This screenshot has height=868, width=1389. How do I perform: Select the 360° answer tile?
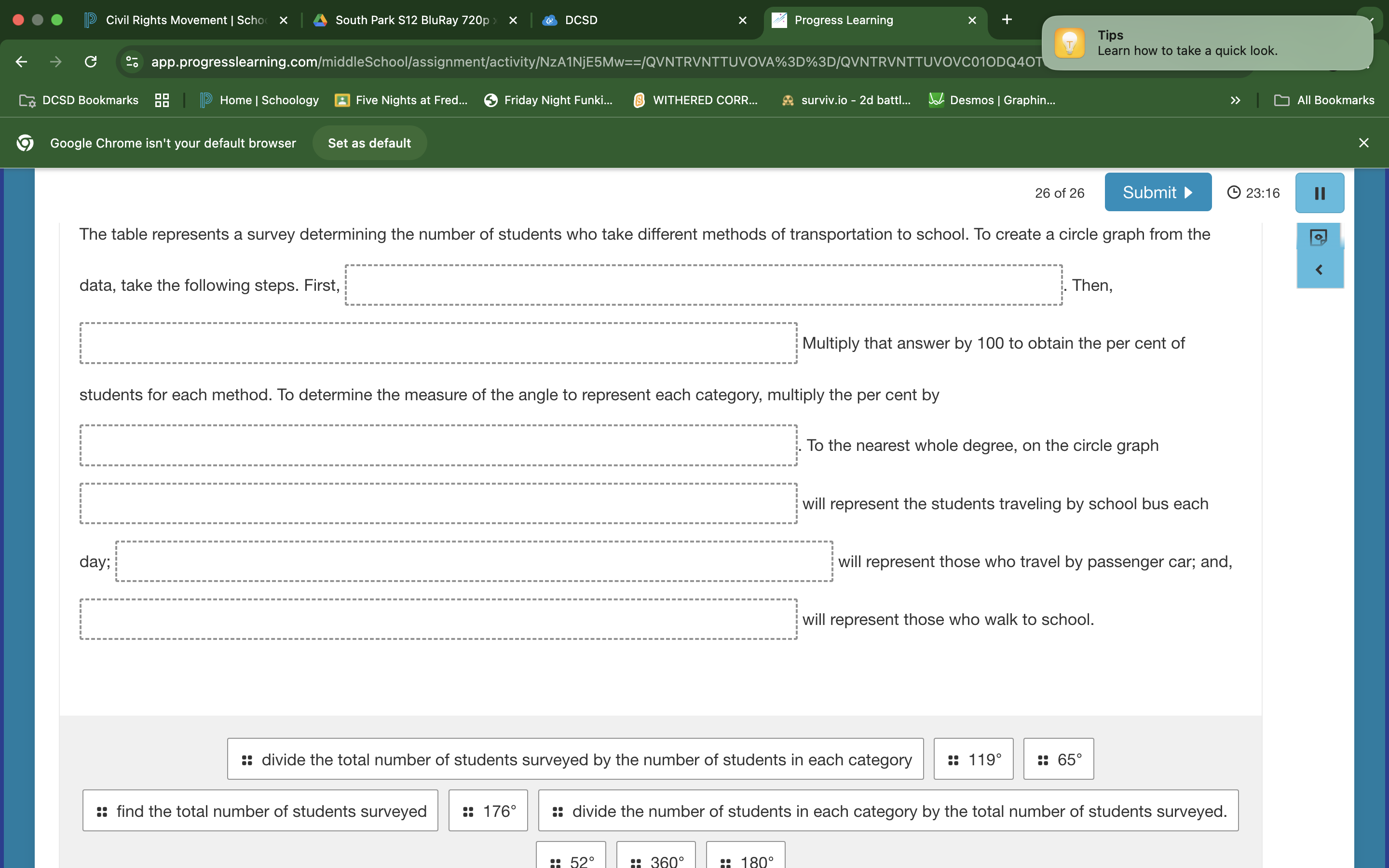click(x=655, y=856)
